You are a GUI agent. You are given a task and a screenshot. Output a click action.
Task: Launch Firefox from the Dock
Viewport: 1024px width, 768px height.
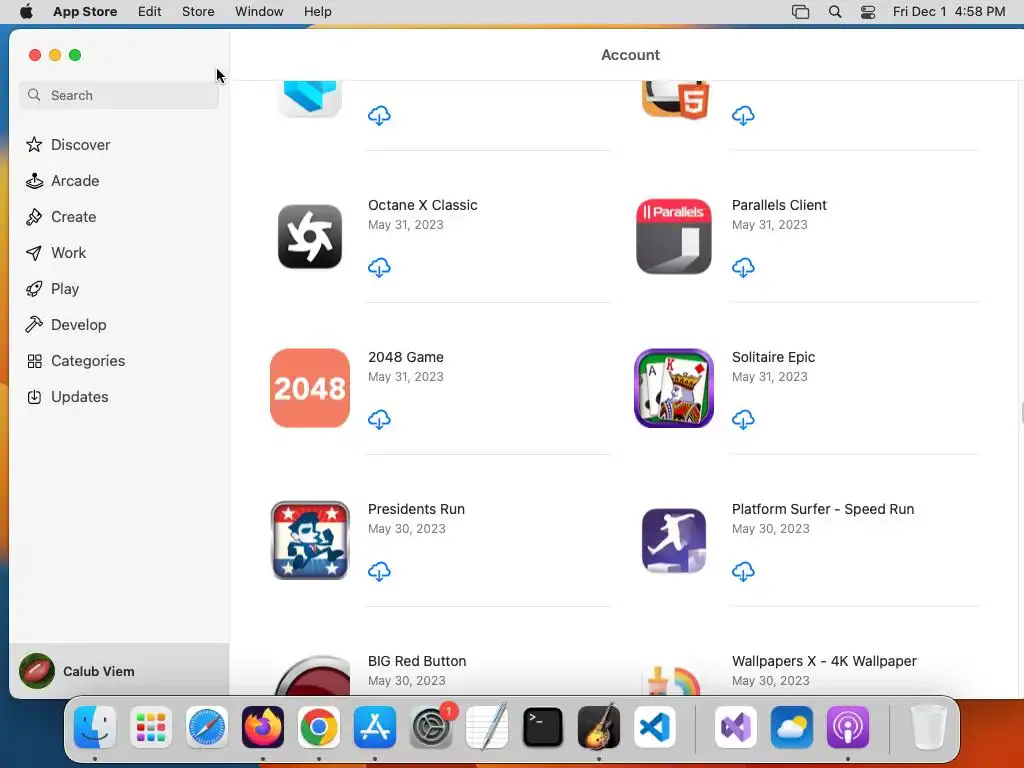click(263, 727)
